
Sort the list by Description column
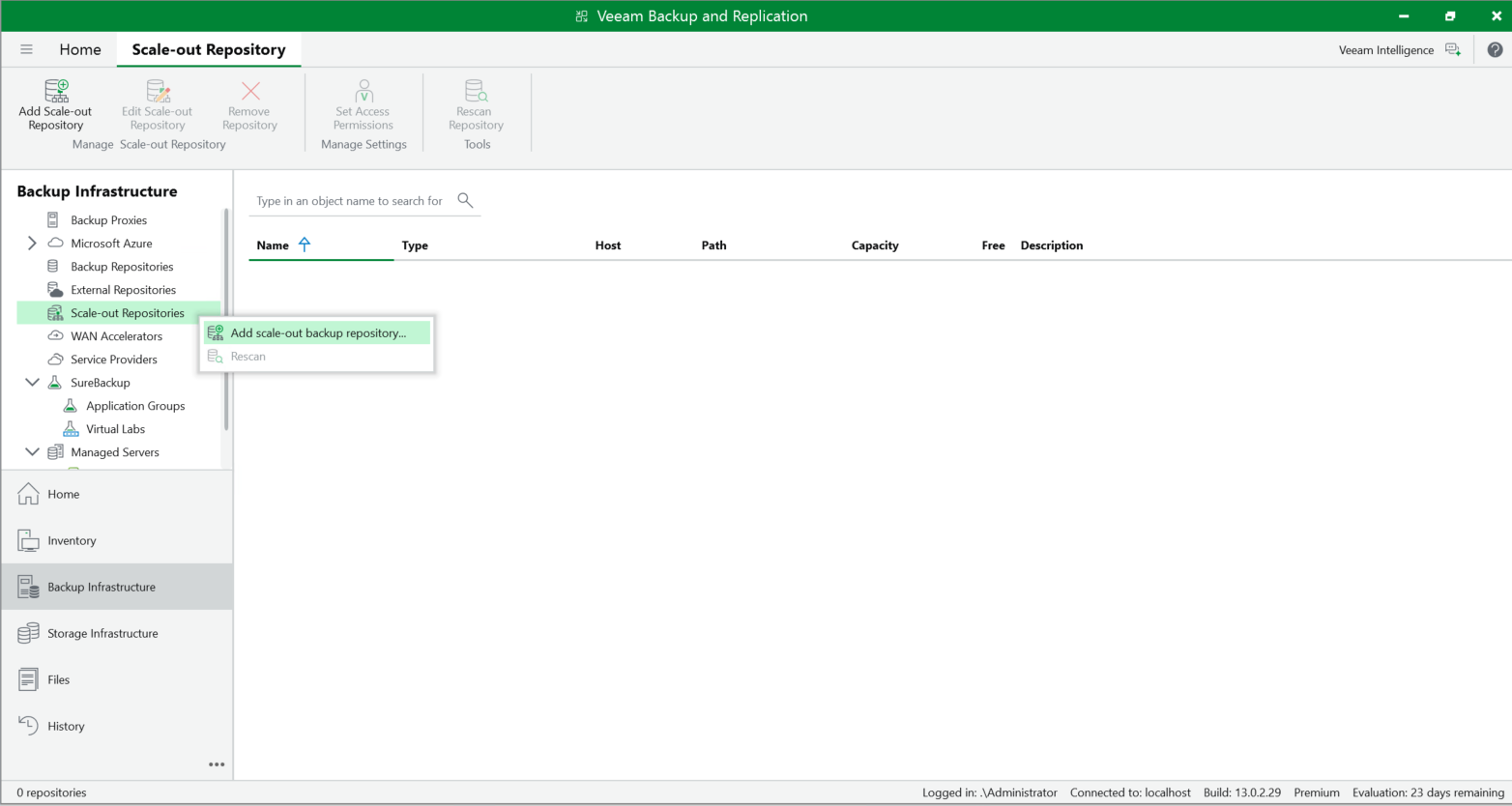(x=1052, y=245)
